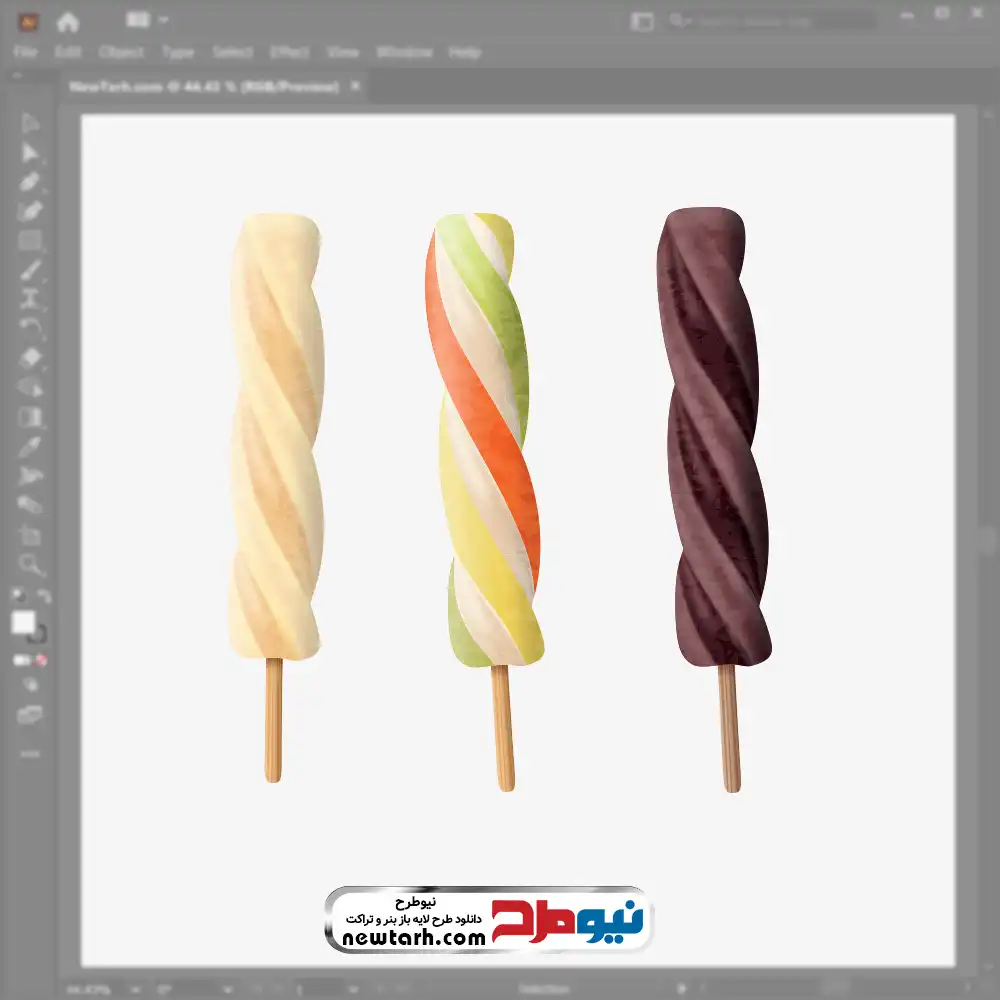
Task: Select the Eraser tool
Action: [30, 357]
